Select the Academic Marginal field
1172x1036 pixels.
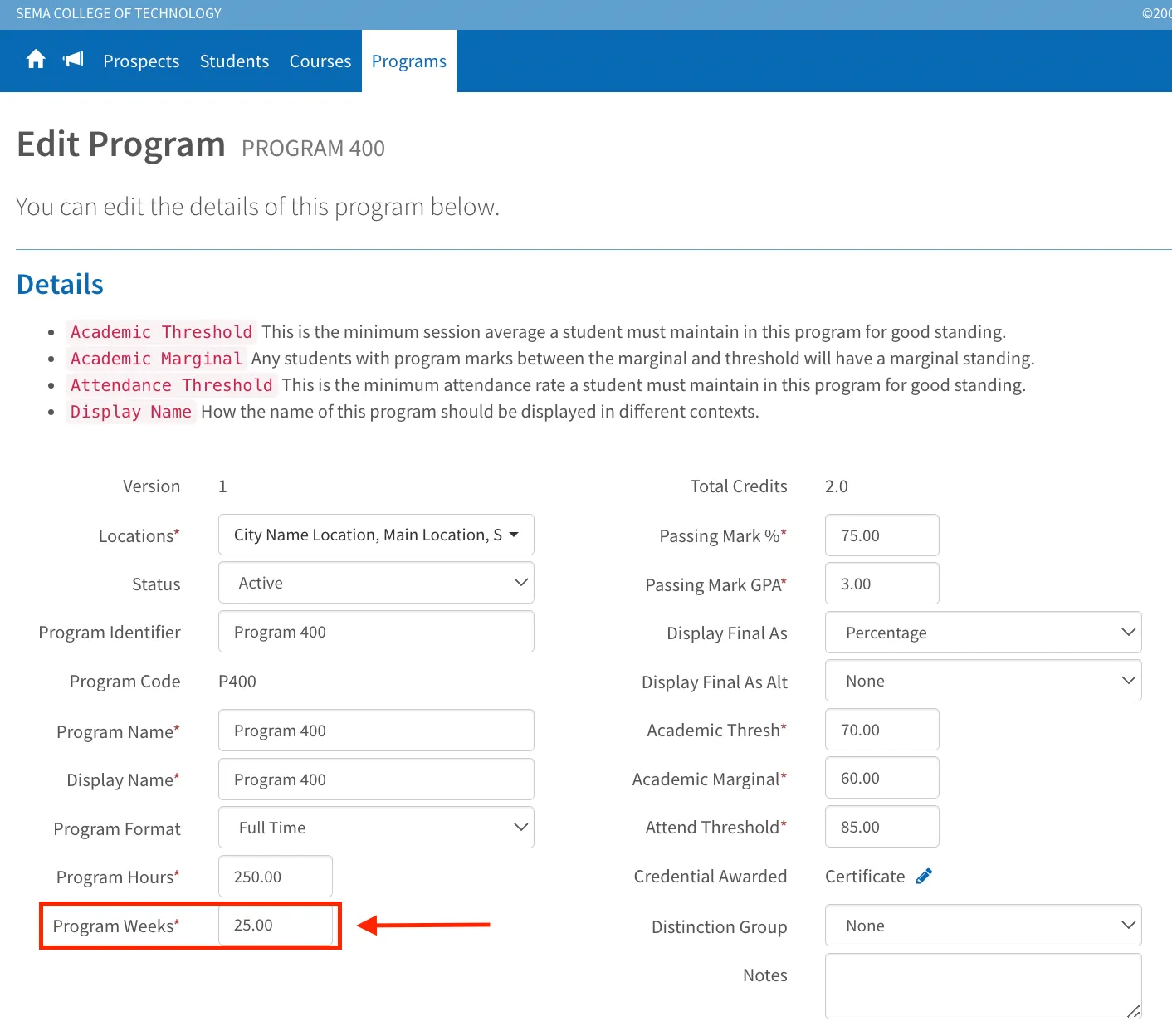(882, 778)
